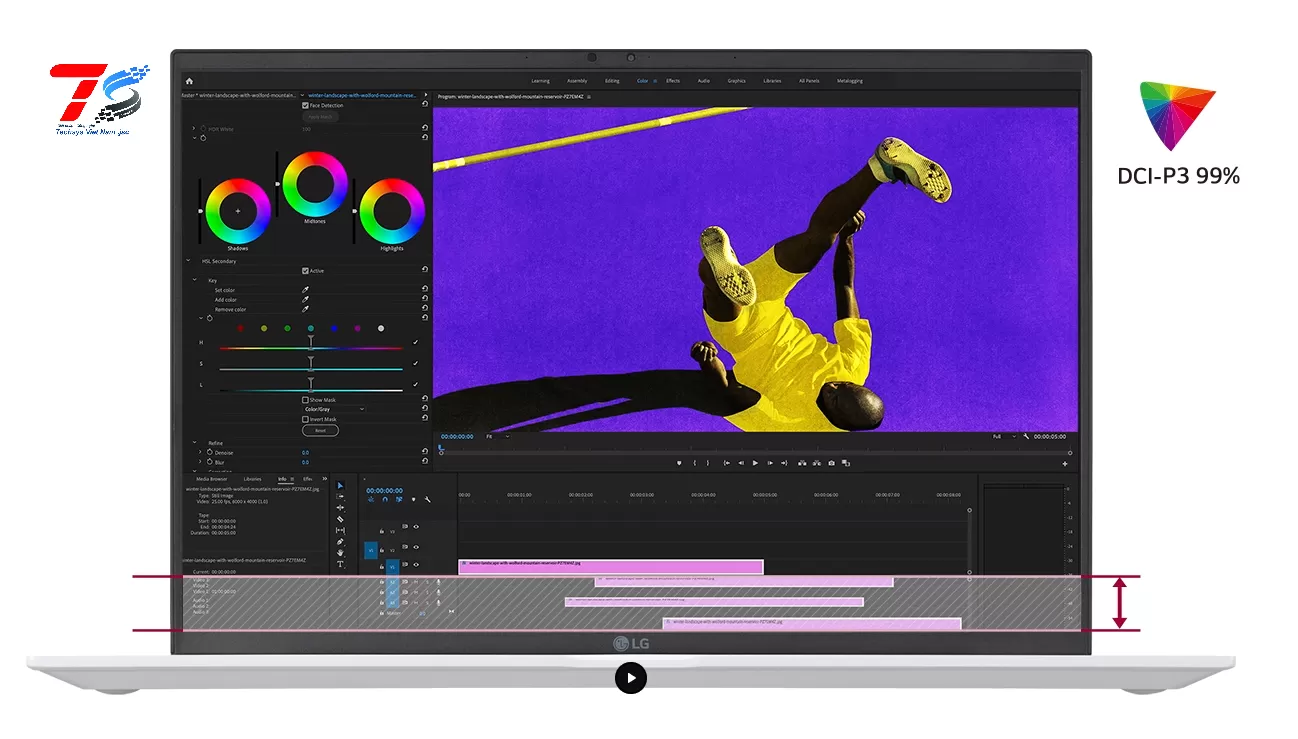Click the Midtones color wheel
The width and height of the screenshot is (1298, 739).
point(314,183)
